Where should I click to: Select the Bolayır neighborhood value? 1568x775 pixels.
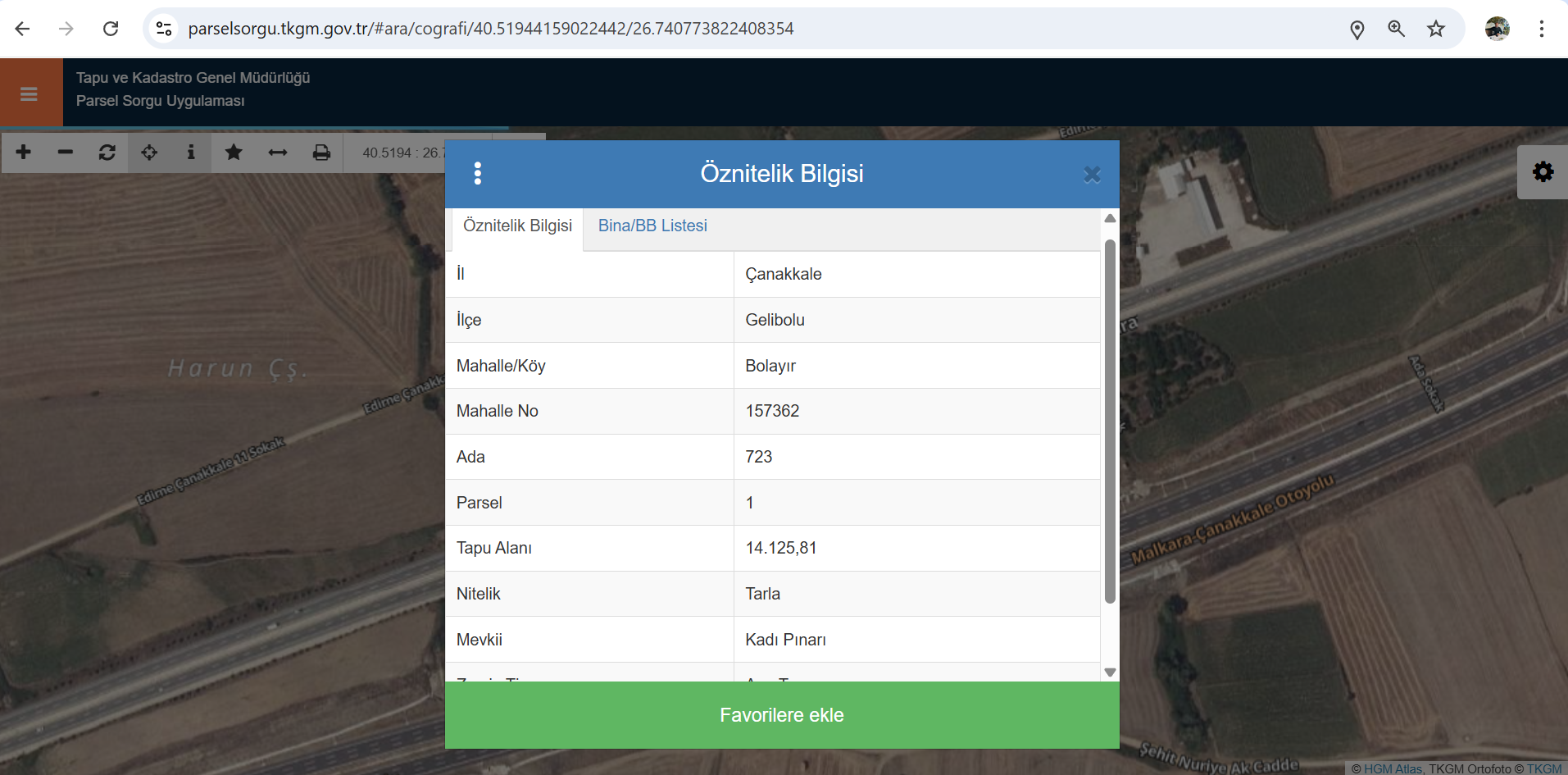point(770,366)
